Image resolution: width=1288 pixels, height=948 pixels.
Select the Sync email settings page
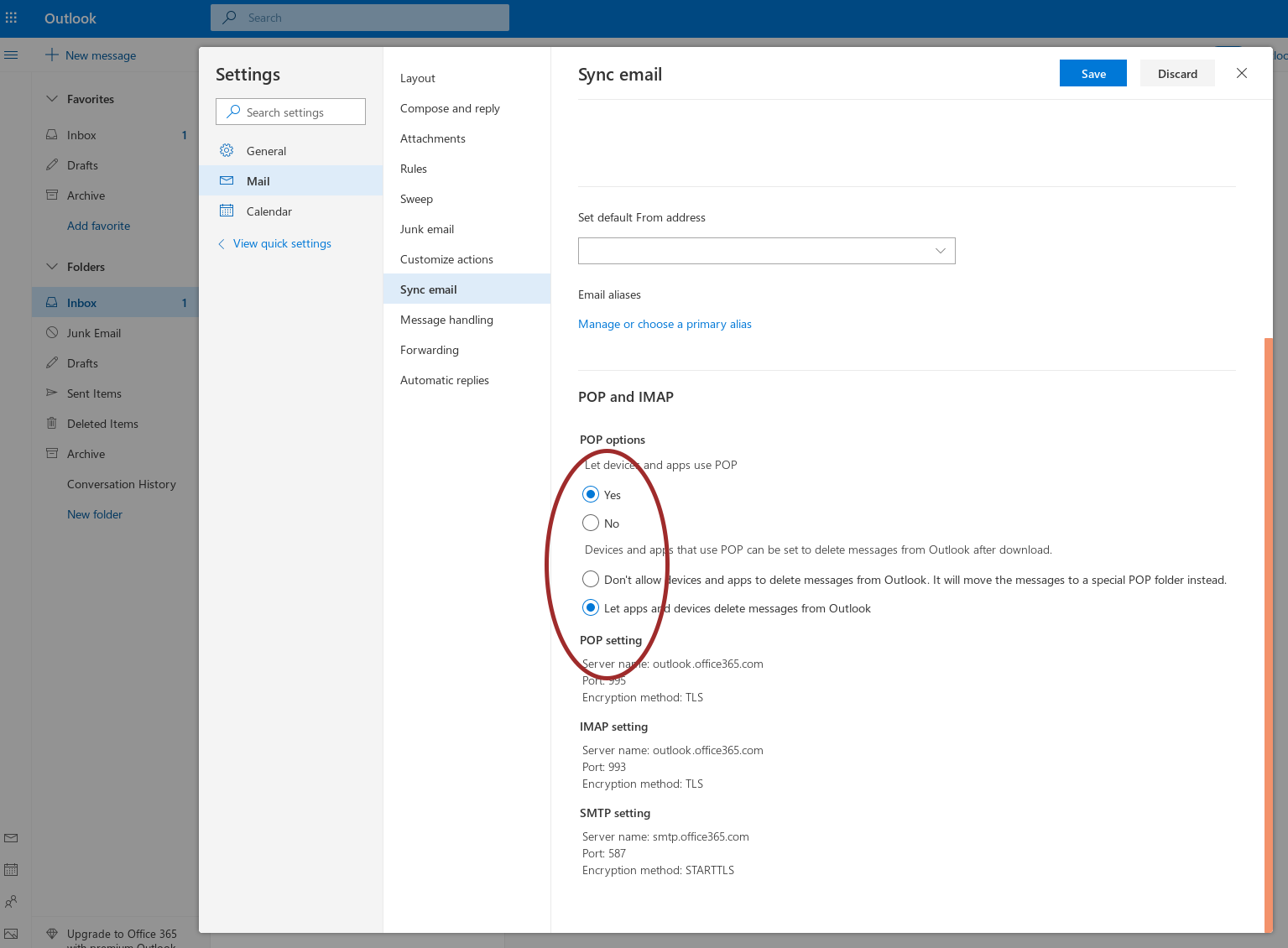(x=467, y=289)
